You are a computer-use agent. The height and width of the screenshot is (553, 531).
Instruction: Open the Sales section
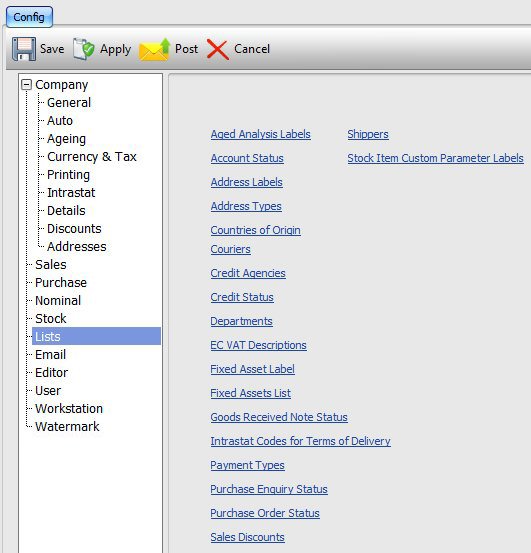(x=51, y=265)
